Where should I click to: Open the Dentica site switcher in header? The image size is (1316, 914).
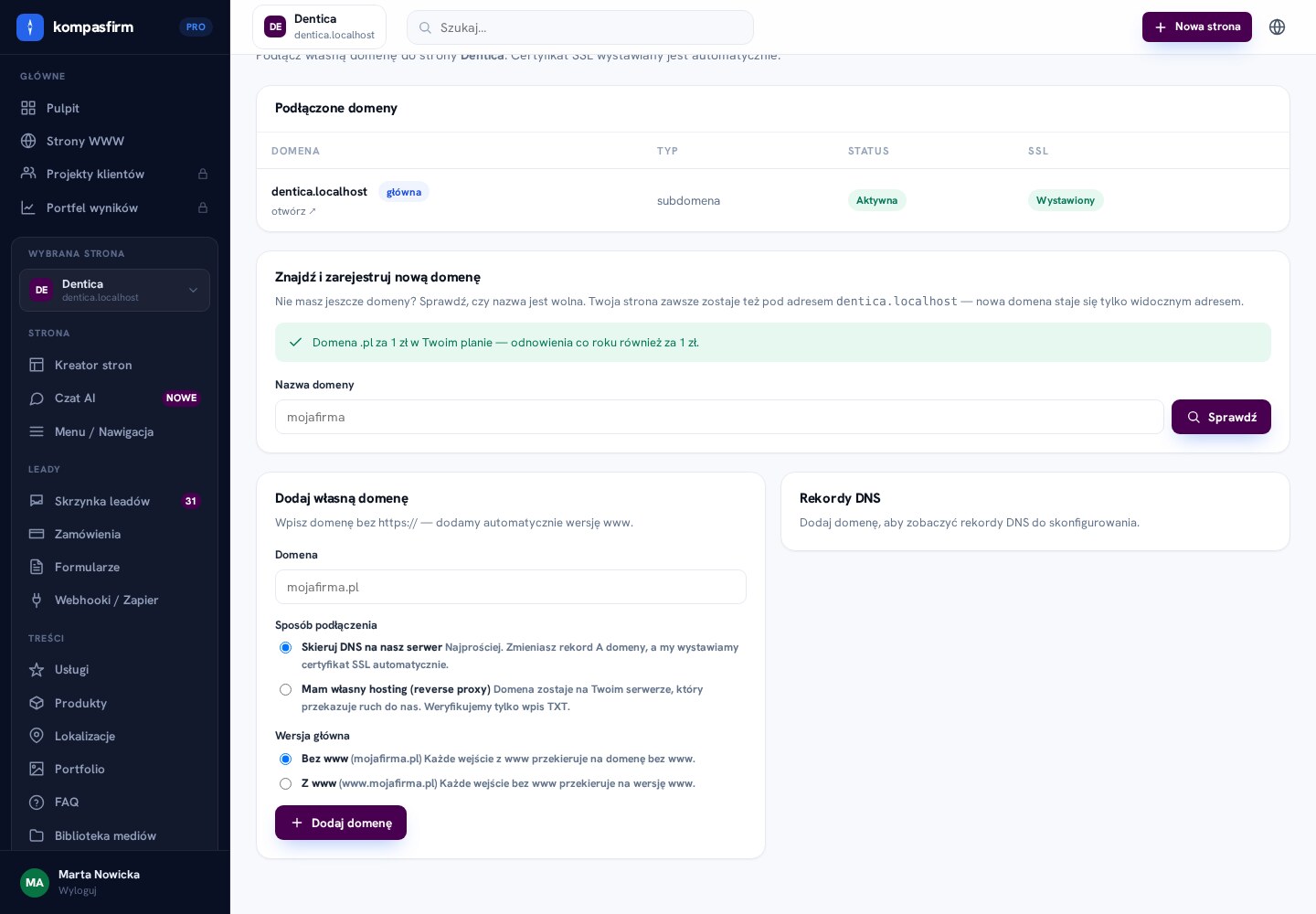point(319,27)
